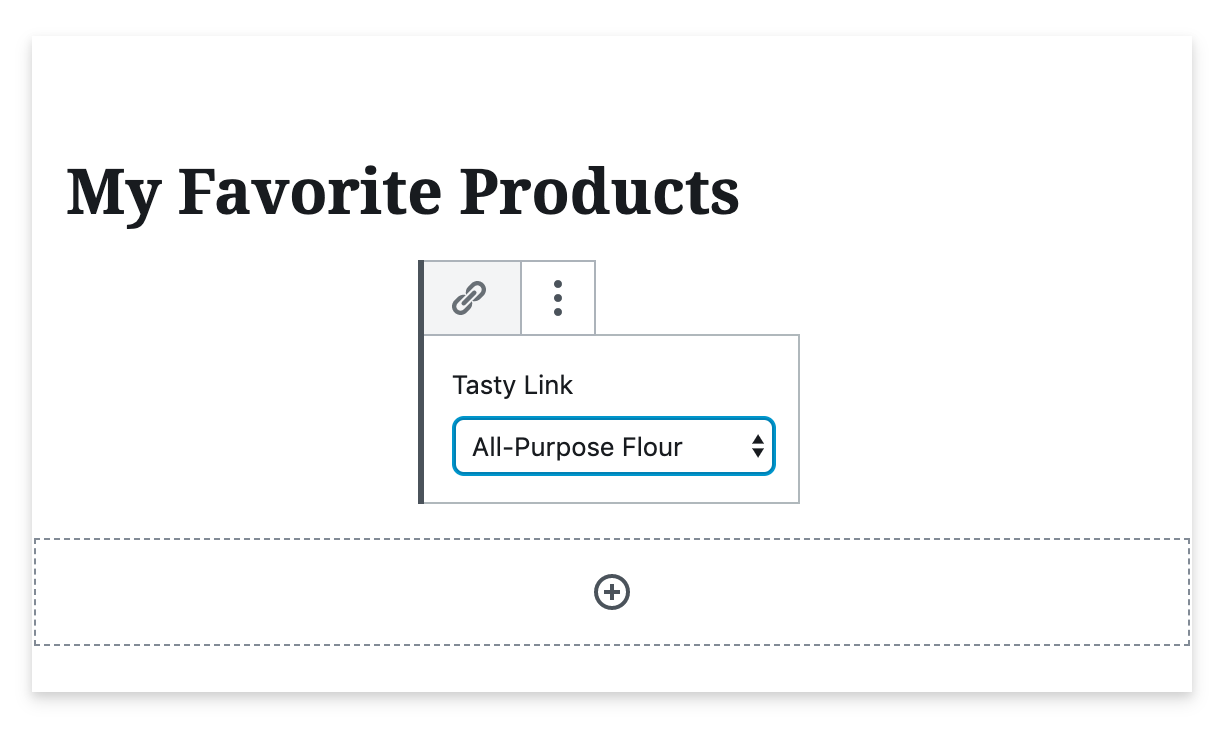Viewport: 1226px width, 730px height.
Task: Click the chain link block icon
Action: click(x=469, y=298)
